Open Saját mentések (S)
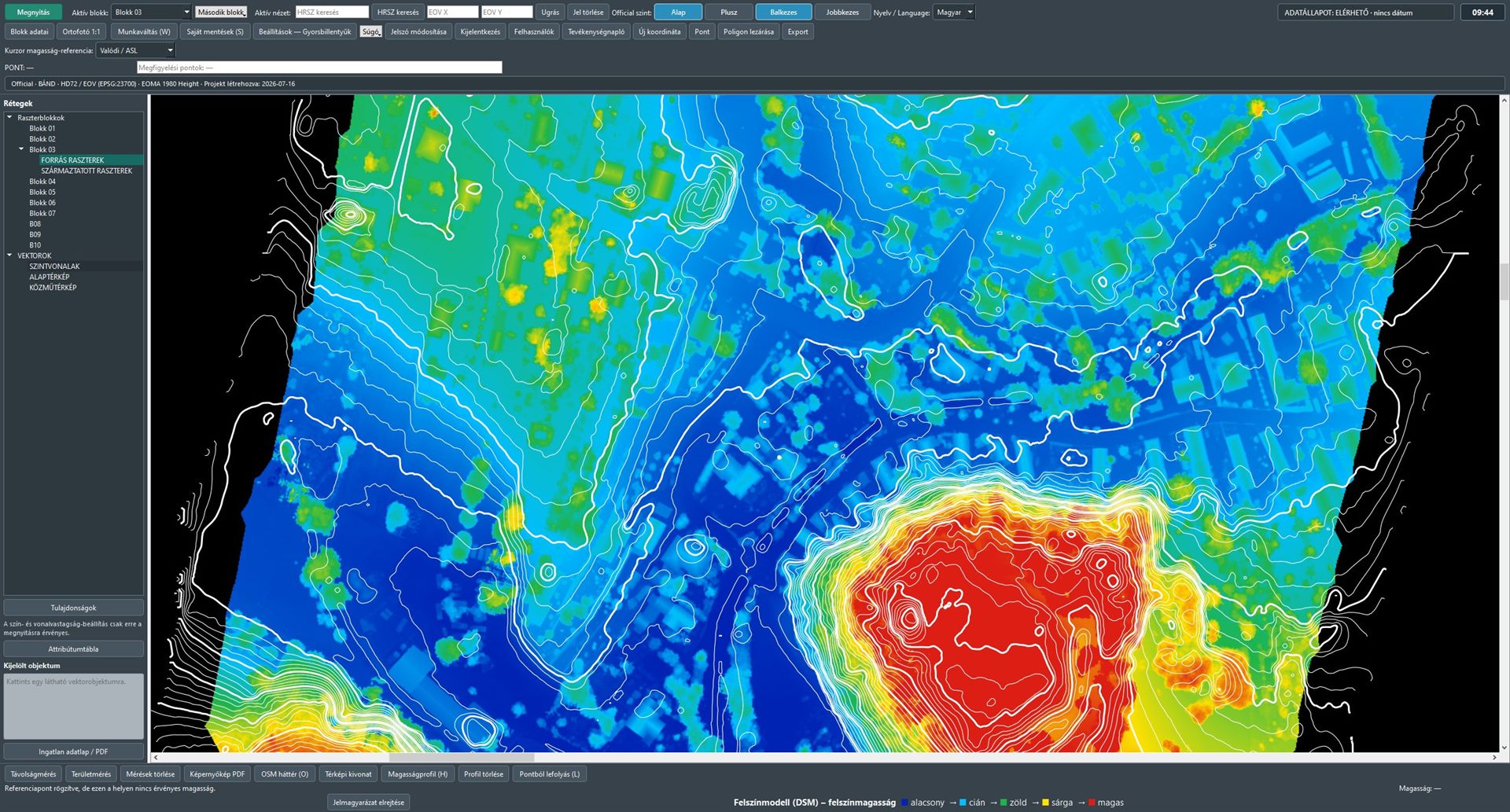 [215, 32]
